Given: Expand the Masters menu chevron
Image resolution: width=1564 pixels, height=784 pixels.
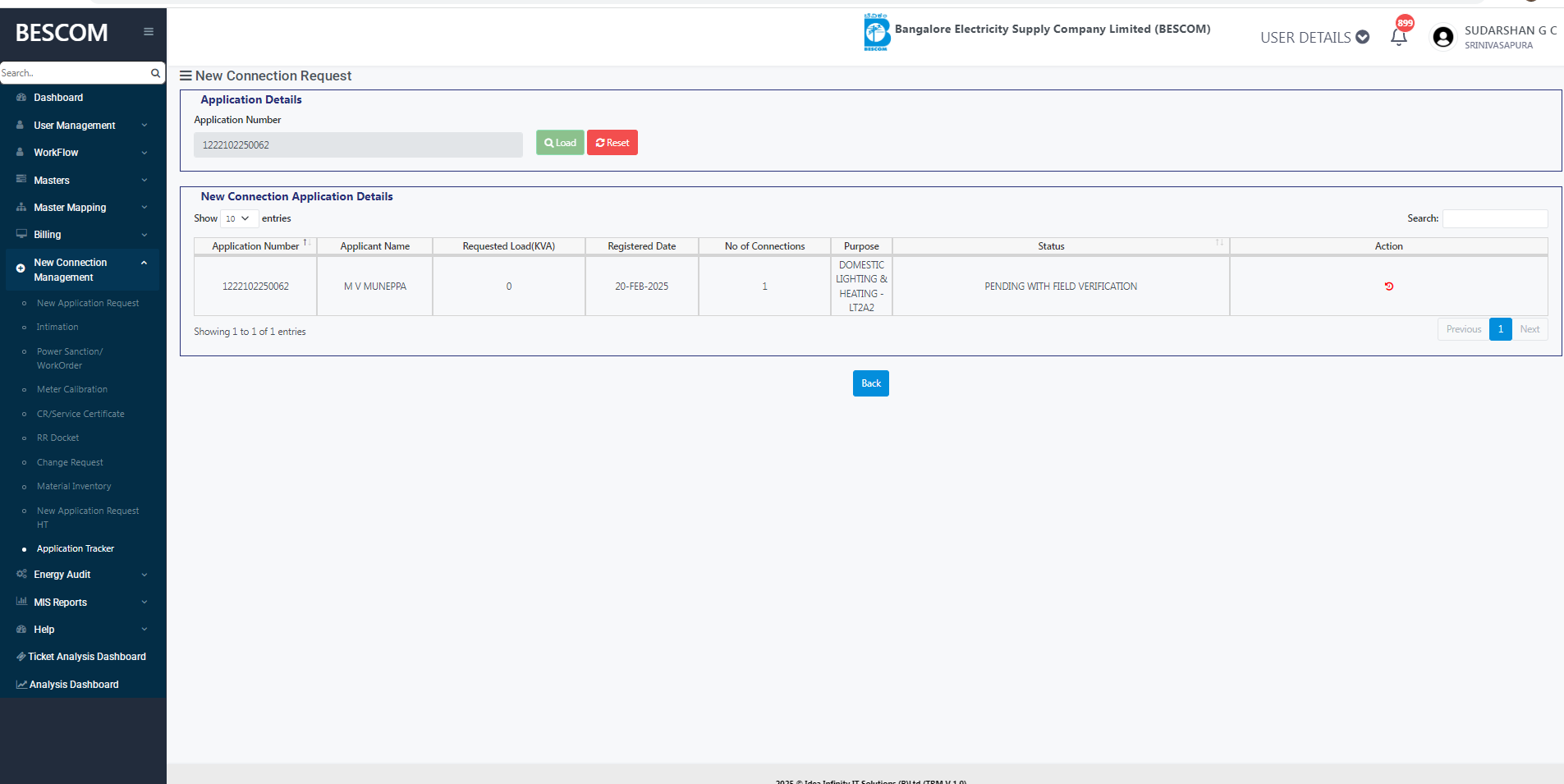Looking at the screenshot, I should [144, 181].
